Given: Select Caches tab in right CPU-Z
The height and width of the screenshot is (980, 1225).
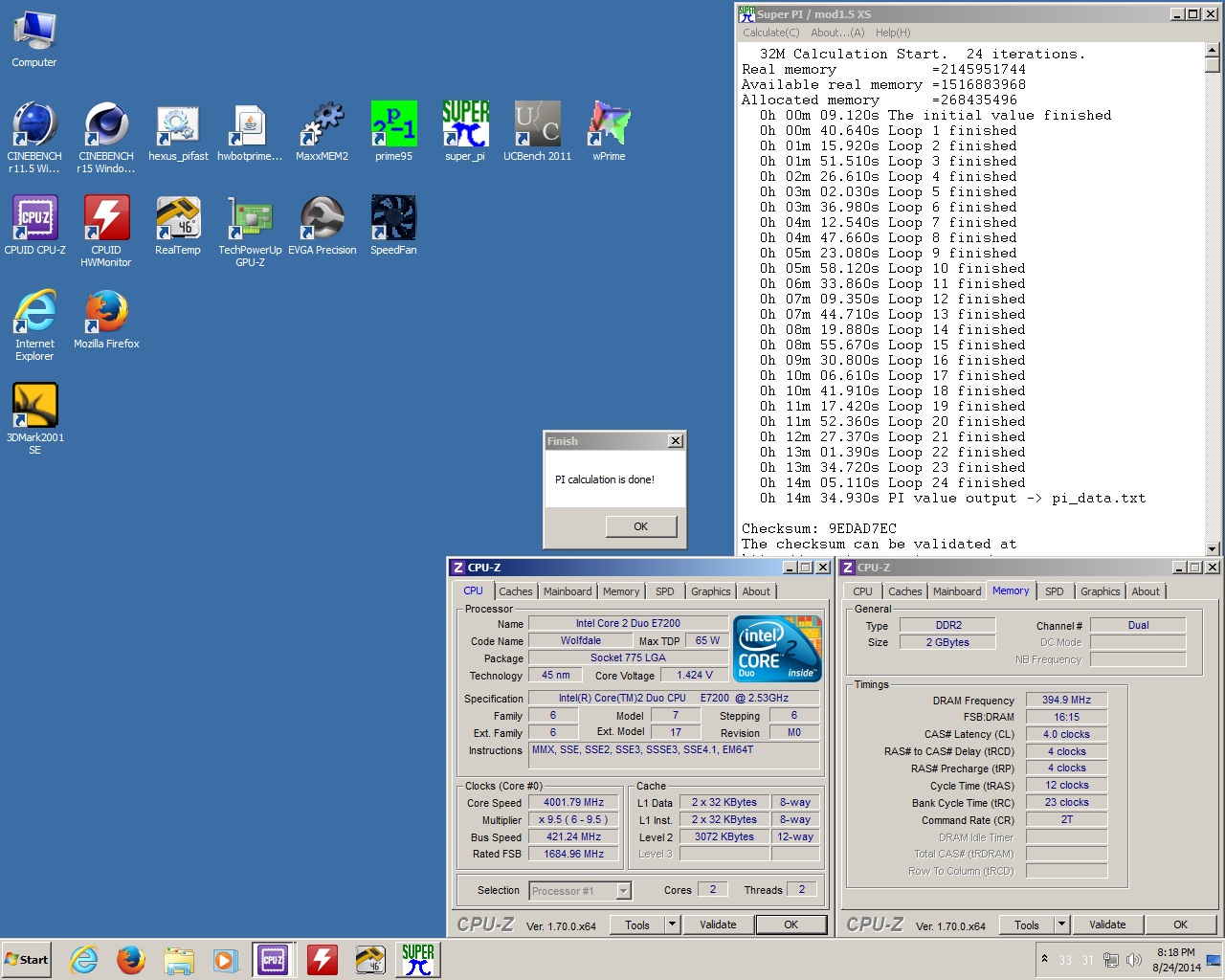Looking at the screenshot, I should tap(904, 591).
